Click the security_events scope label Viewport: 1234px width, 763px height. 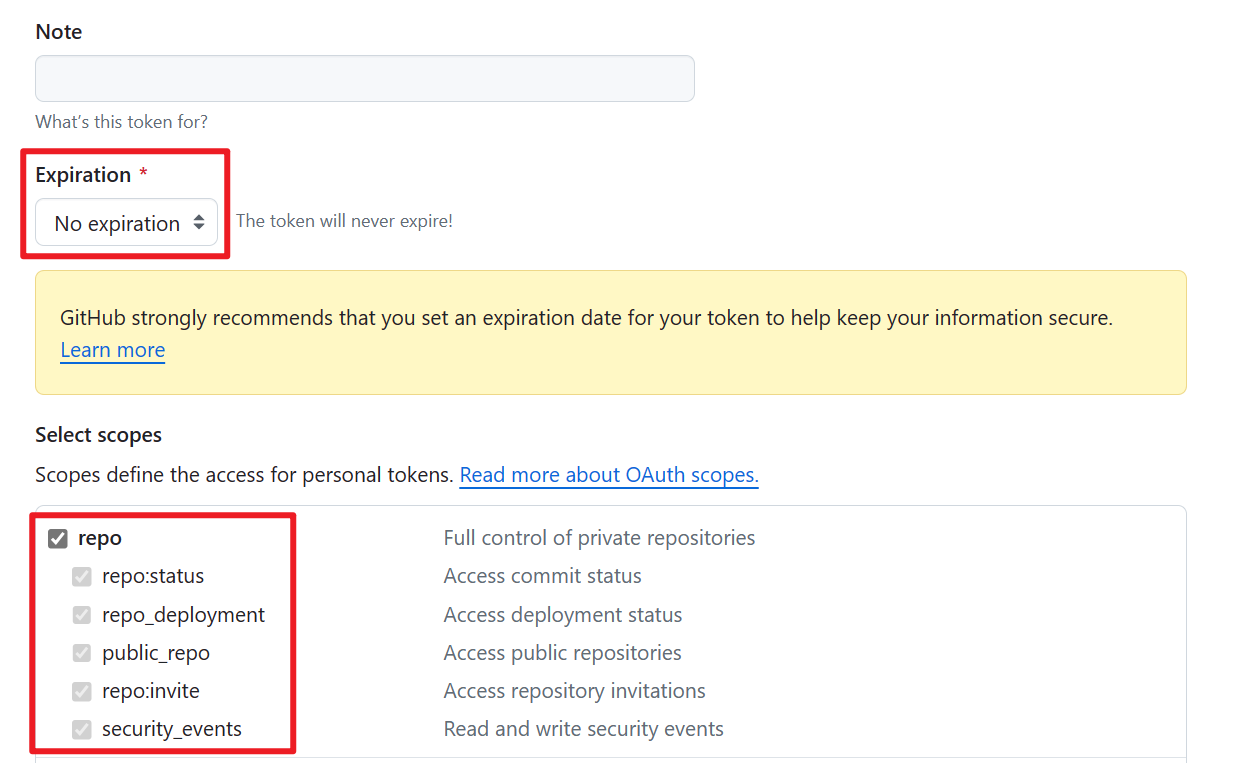coord(172,730)
